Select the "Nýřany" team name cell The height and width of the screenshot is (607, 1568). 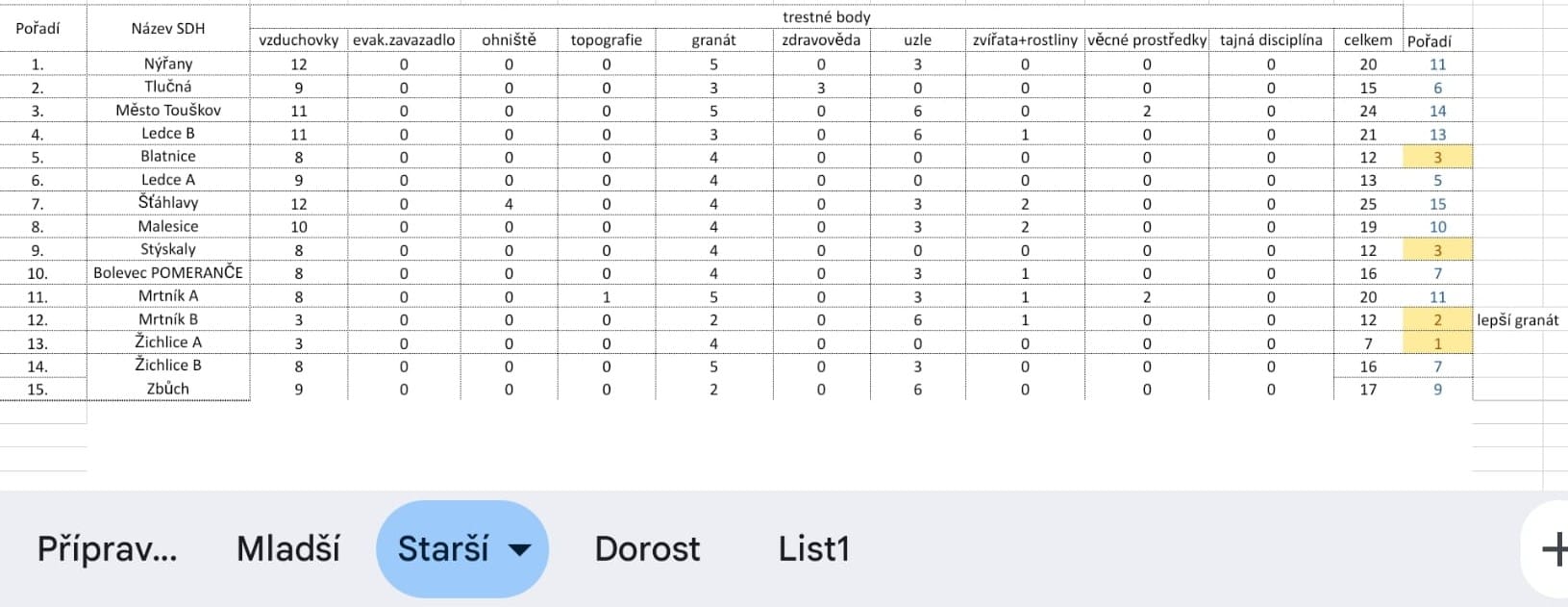[x=168, y=63]
